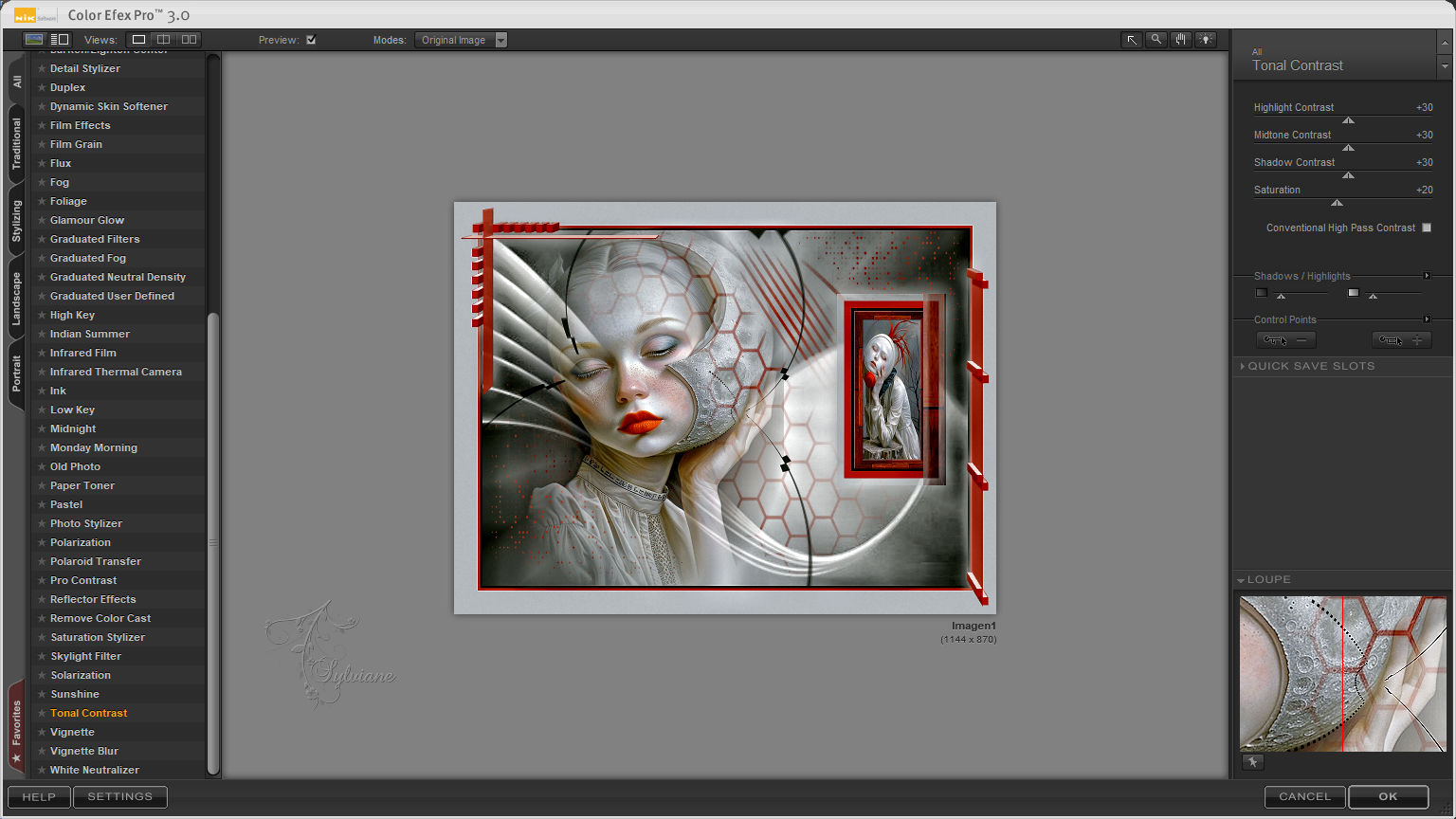Favorite the Midnight filter star
The height and width of the screenshot is (819, 1456).
[42, 428]
